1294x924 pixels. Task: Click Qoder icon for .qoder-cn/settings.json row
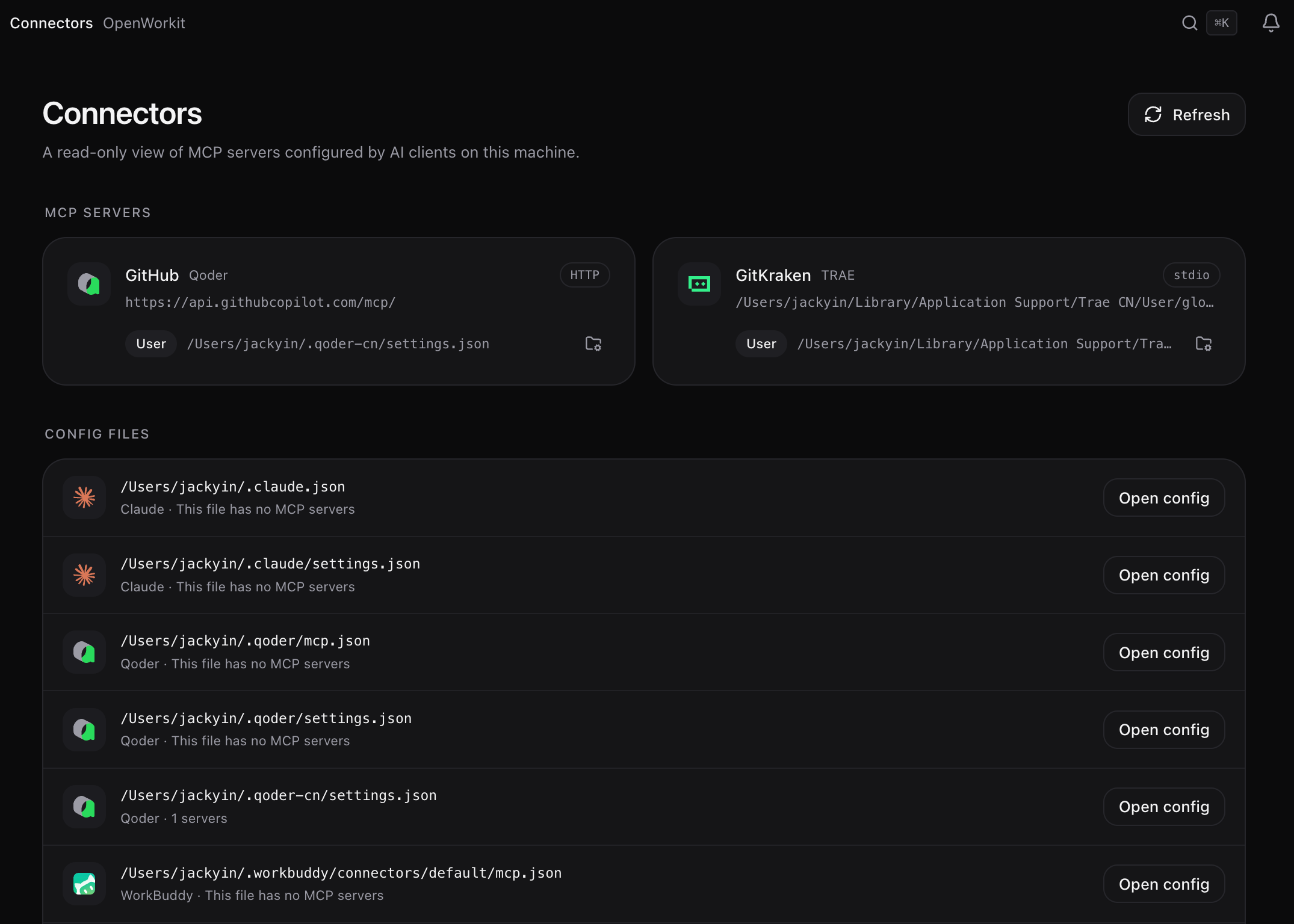tap(84, 807)
